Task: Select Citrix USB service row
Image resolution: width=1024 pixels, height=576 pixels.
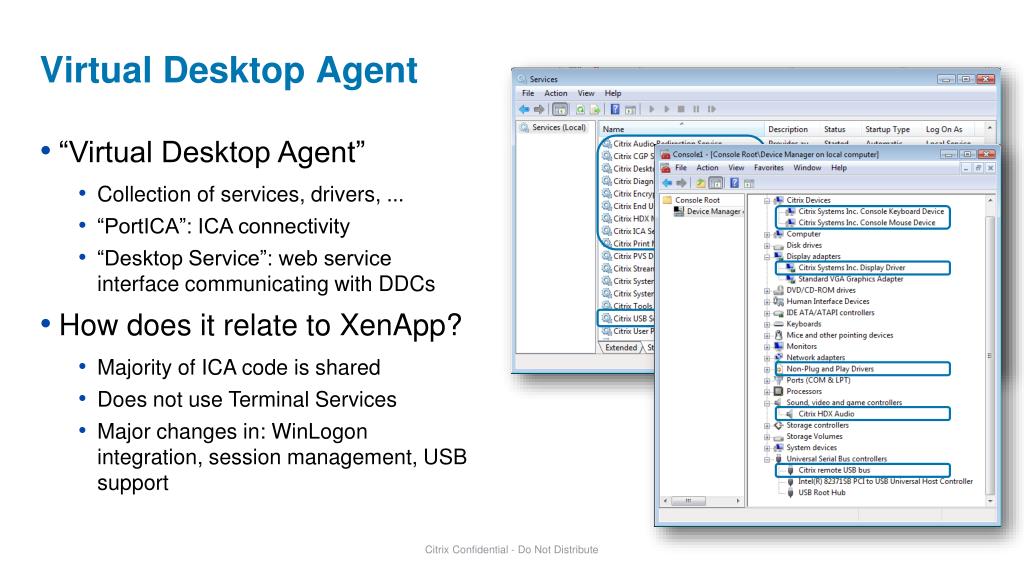Action: 627,318
